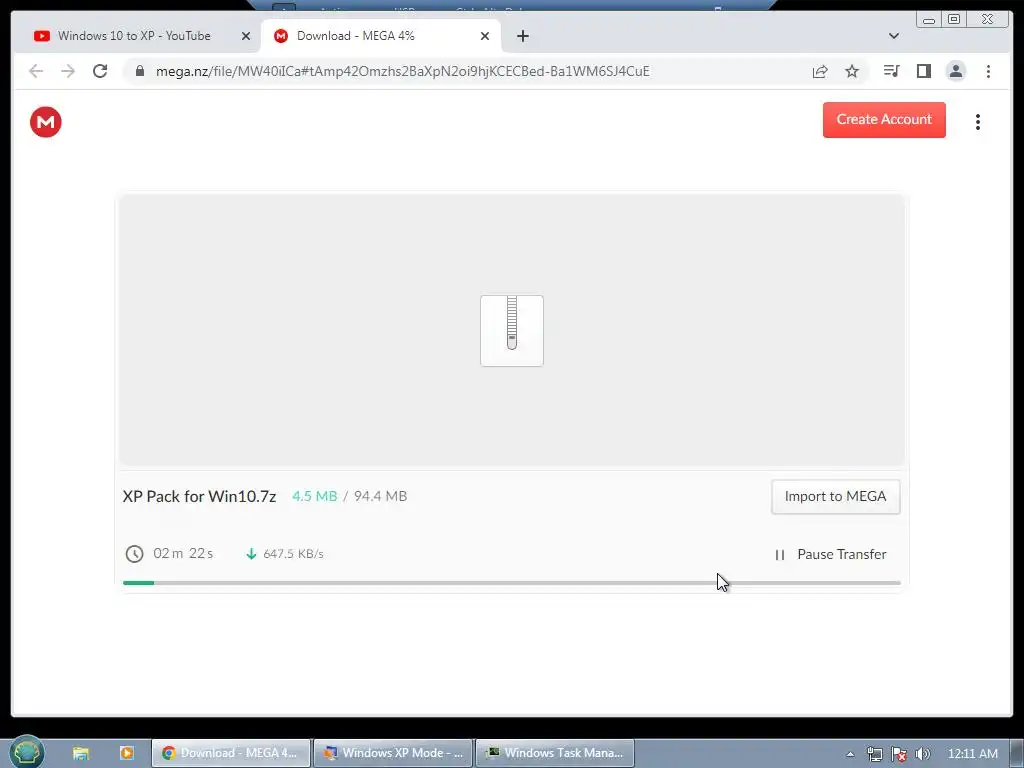Switch to the Windows 10 to XP YouTube tab
1024x768 pixels.
pyautogui.click(x=133, y=36)
